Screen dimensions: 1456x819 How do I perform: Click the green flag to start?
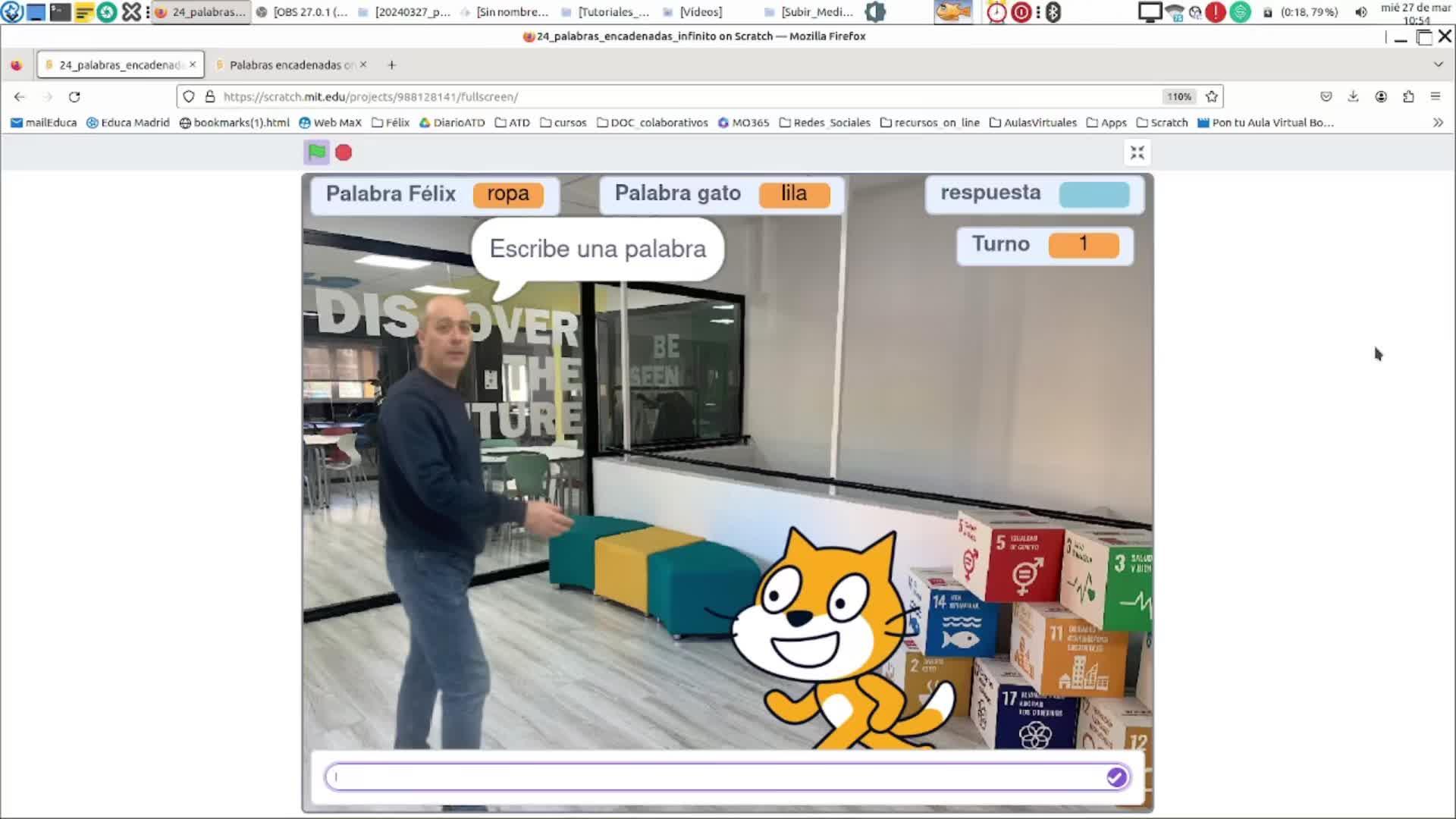coord(317,152)
